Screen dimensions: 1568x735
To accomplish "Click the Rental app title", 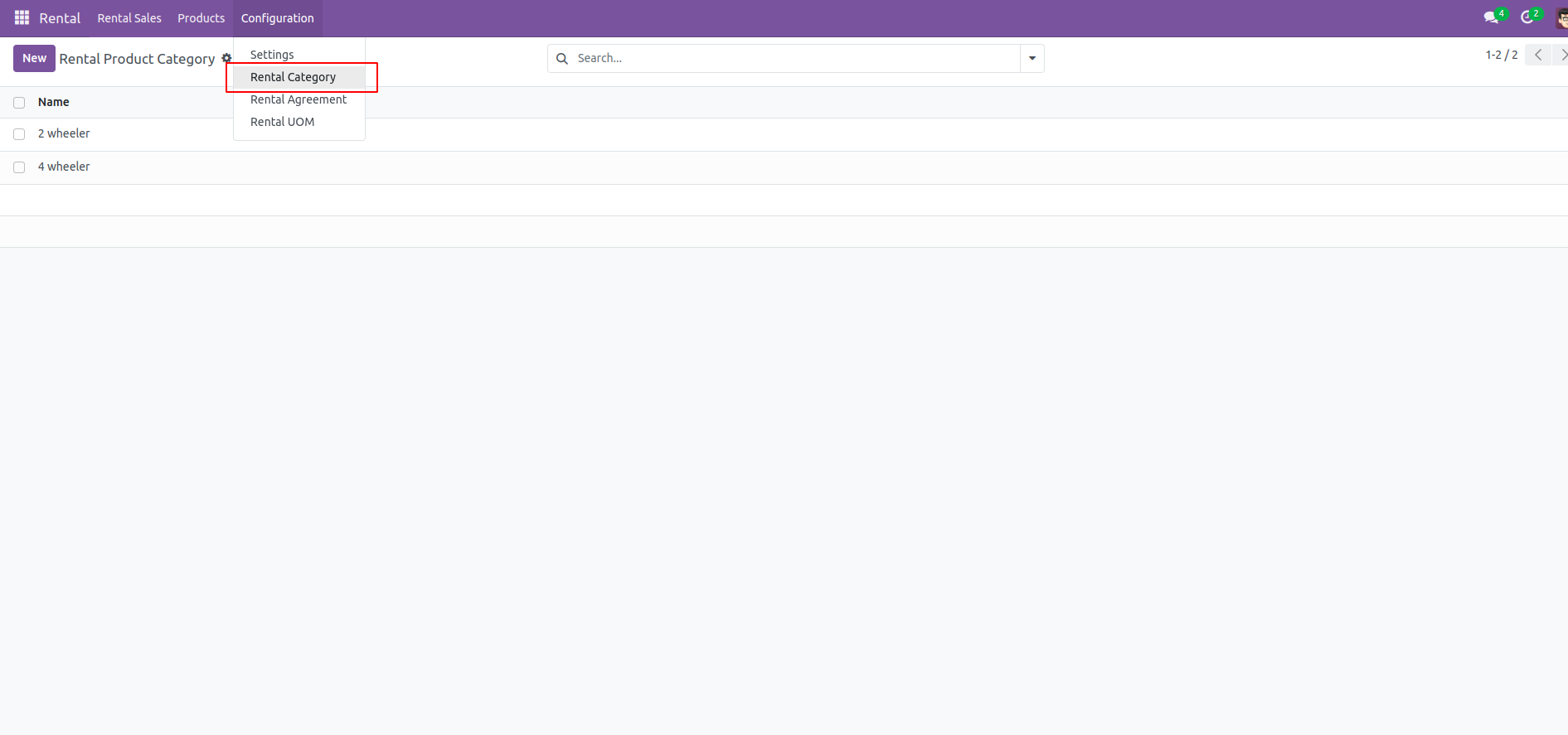I will [x=60, y=18].
